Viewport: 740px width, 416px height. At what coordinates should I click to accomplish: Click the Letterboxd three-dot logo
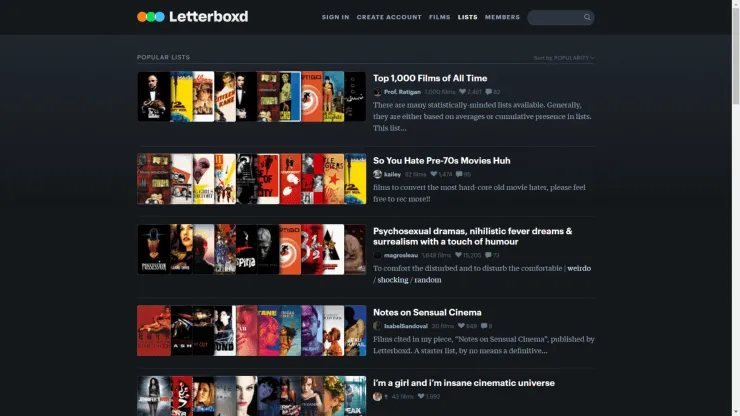(150, 17)
